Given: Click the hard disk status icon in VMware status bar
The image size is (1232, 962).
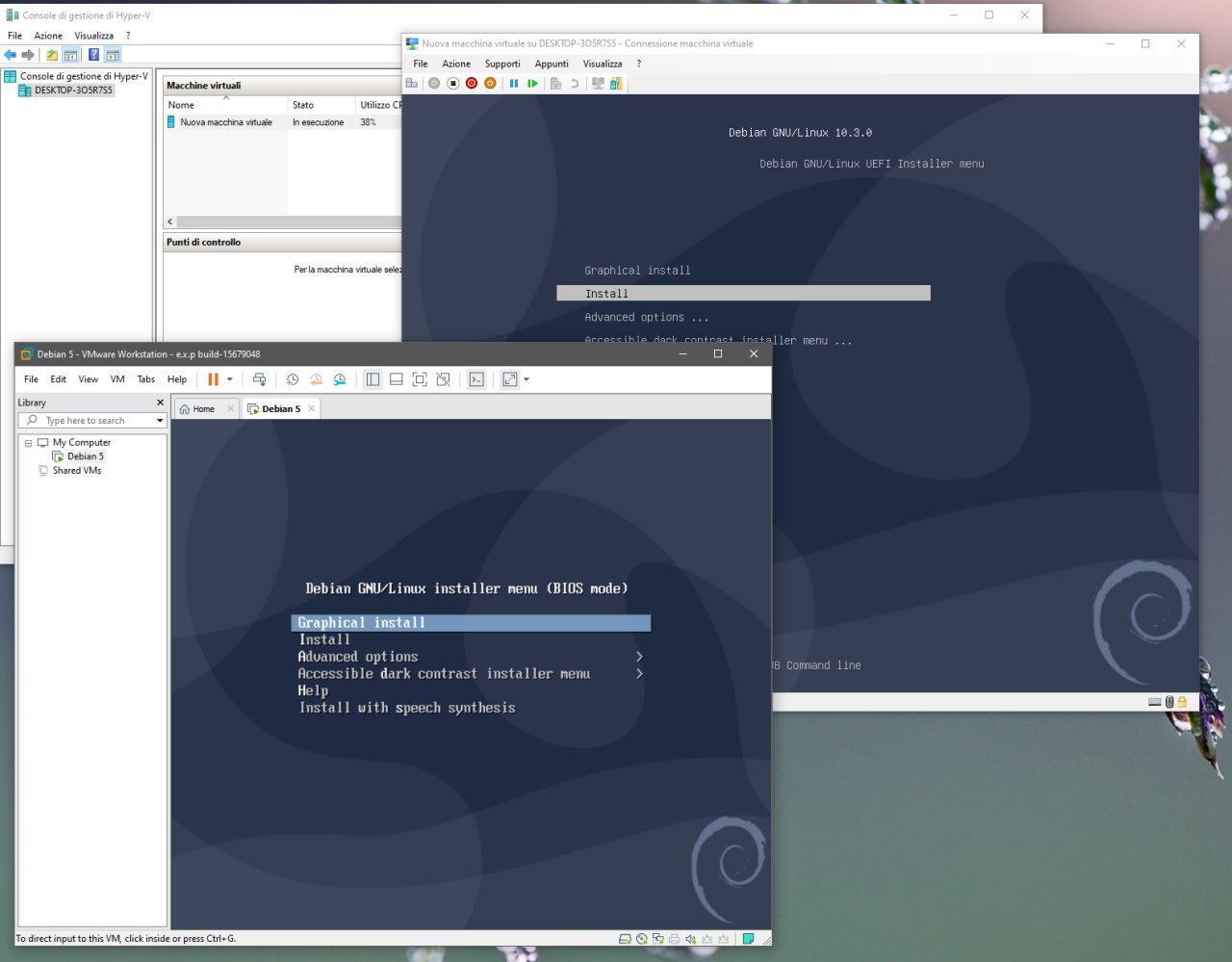Looking at the screenshot, I should click(x=625, y=939).
